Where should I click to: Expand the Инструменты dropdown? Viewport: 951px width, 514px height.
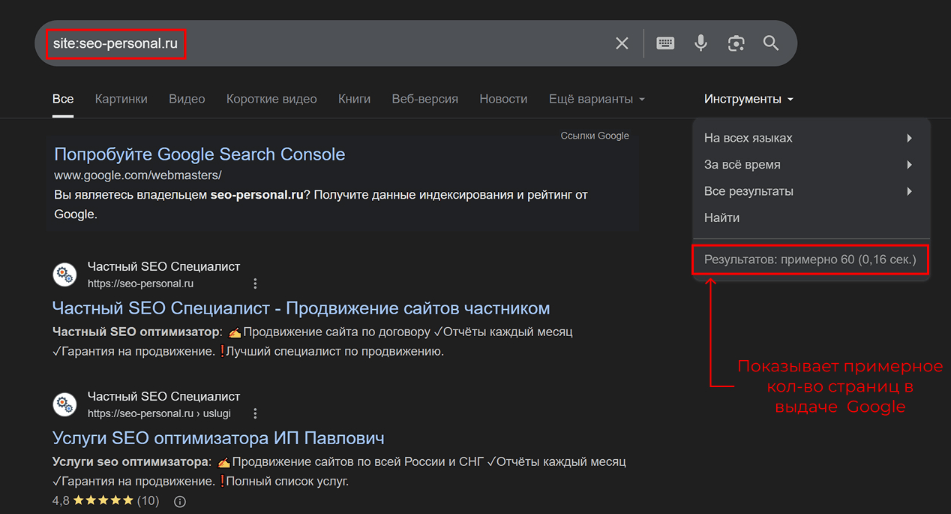(748, 99)
